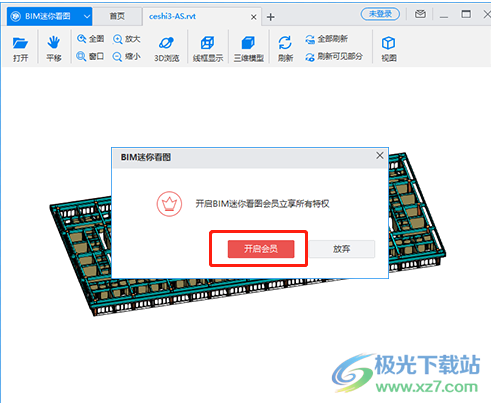Click the 全图 zoom extents tool
This screenshot has height=403, width=491.
90,39
